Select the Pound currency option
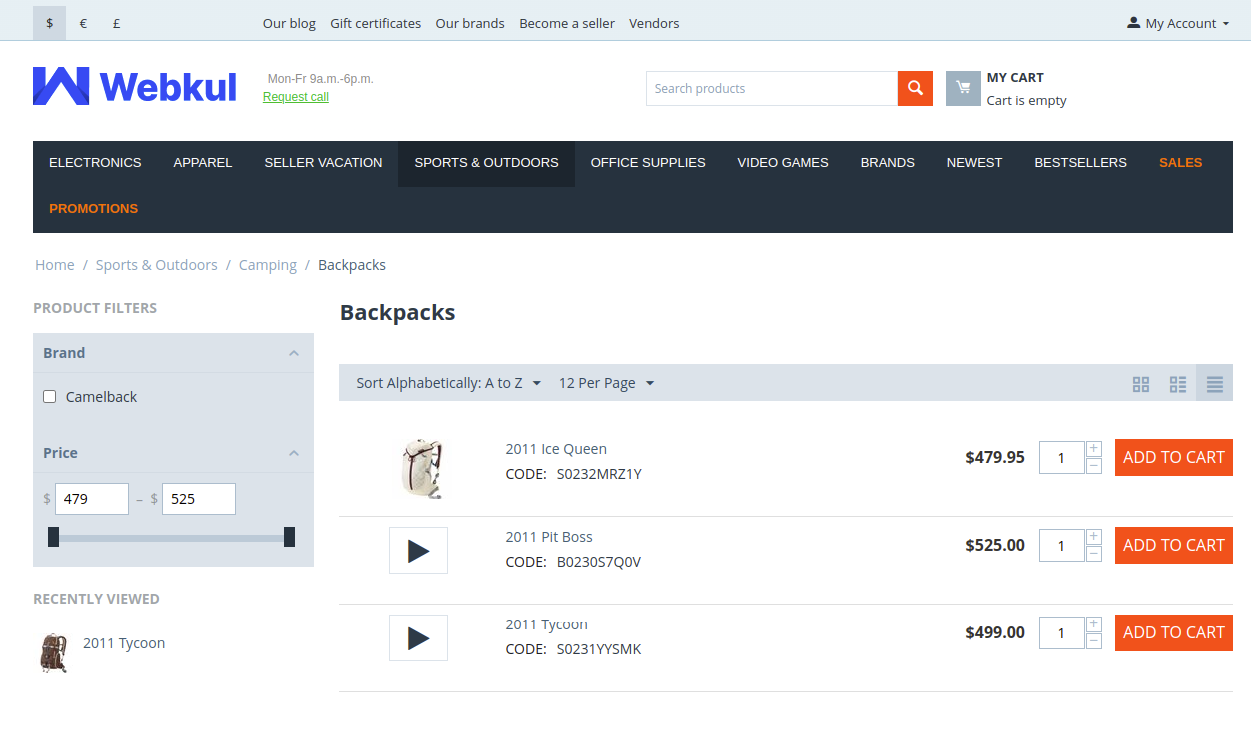1251x746 pixels. pos(116,22)
